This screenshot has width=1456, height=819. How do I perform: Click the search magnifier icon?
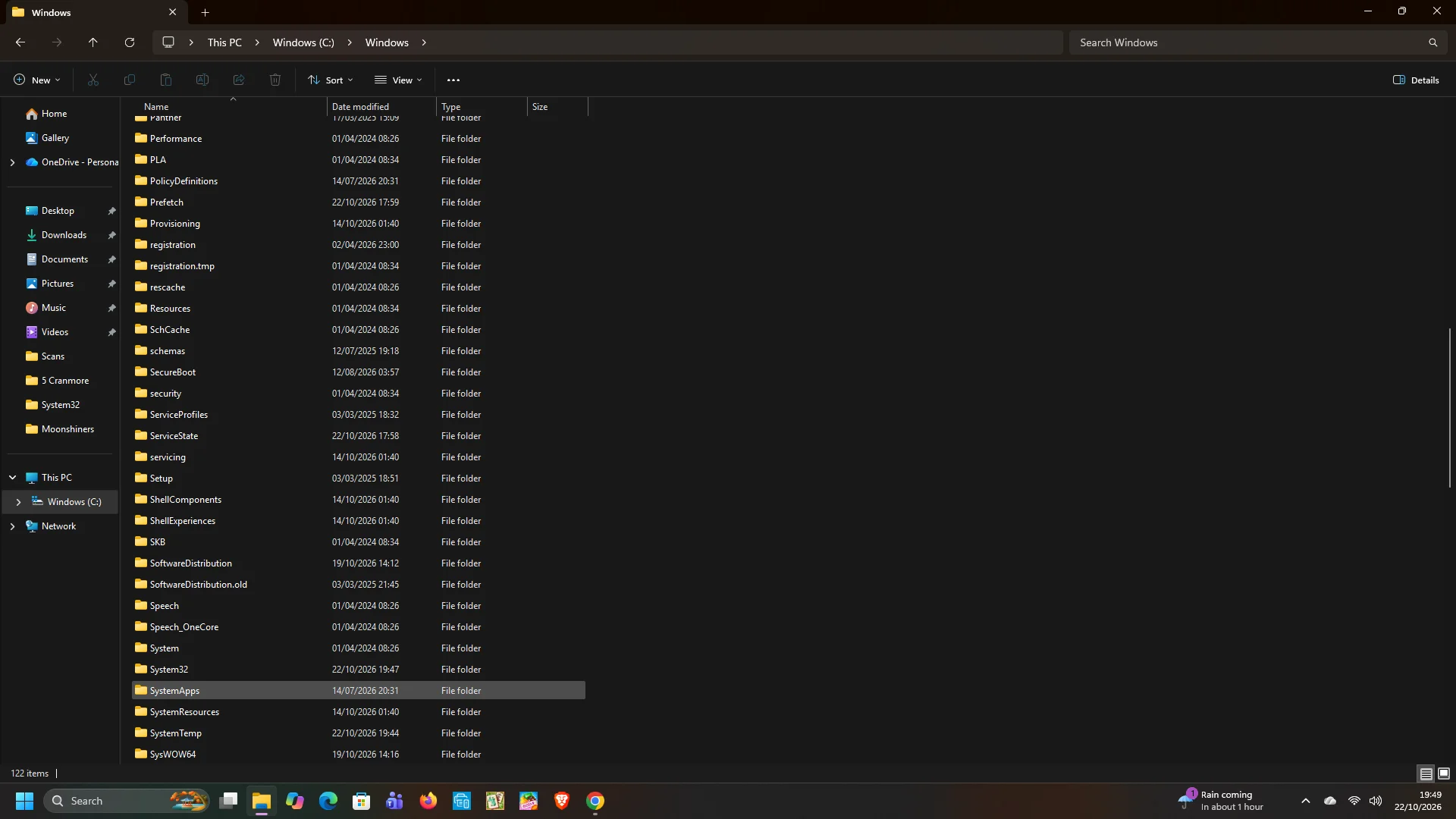[x=1432, y=42]
